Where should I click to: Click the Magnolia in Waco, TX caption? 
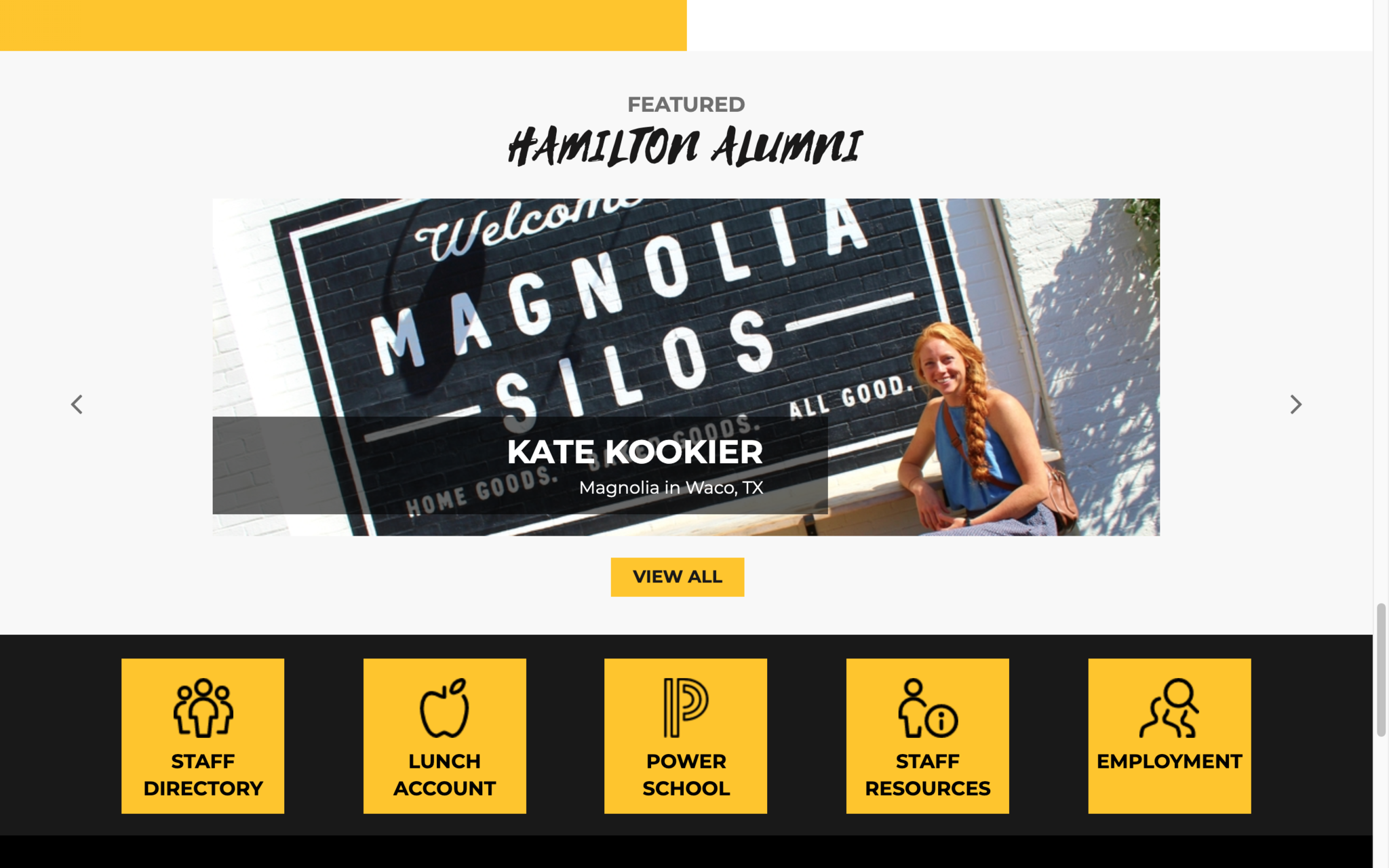tap(671, 488)
